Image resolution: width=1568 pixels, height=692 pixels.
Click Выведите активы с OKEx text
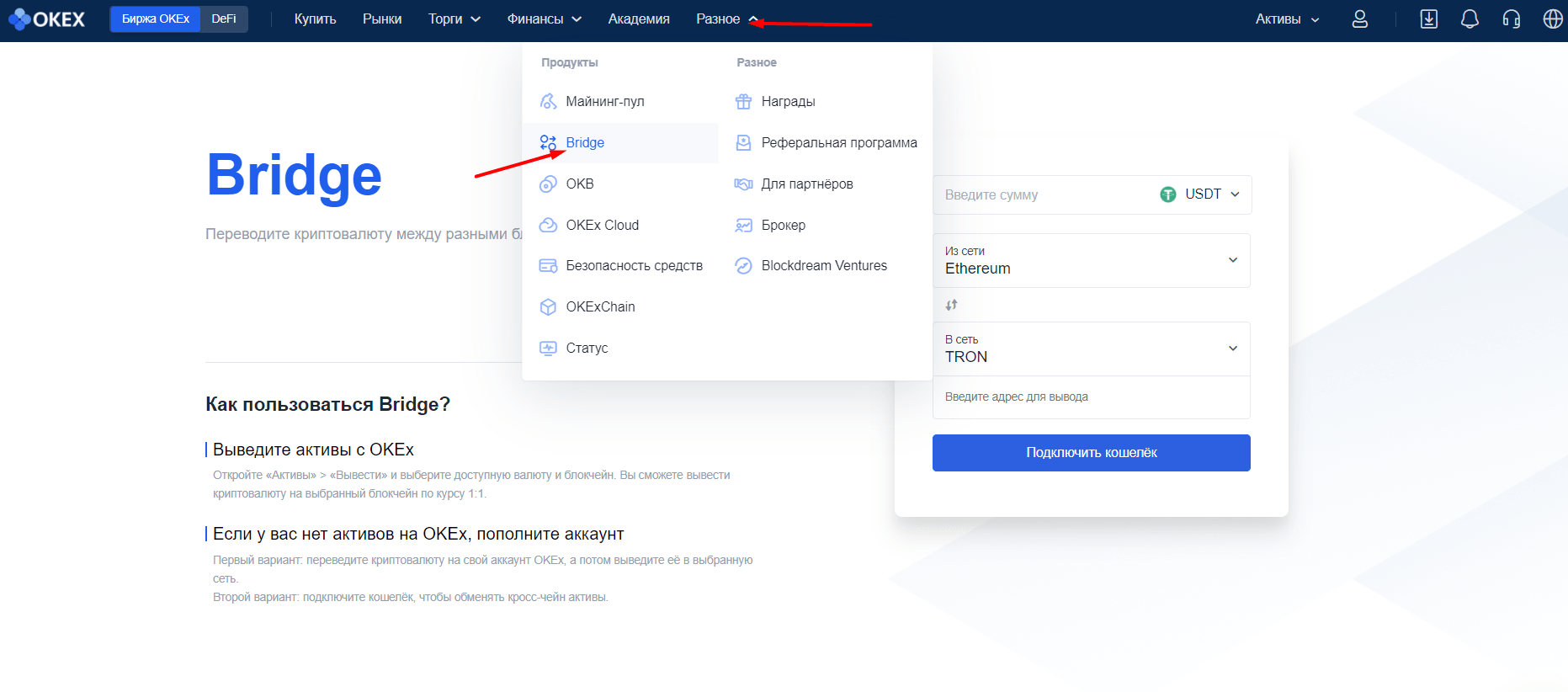tap(313, 450)
